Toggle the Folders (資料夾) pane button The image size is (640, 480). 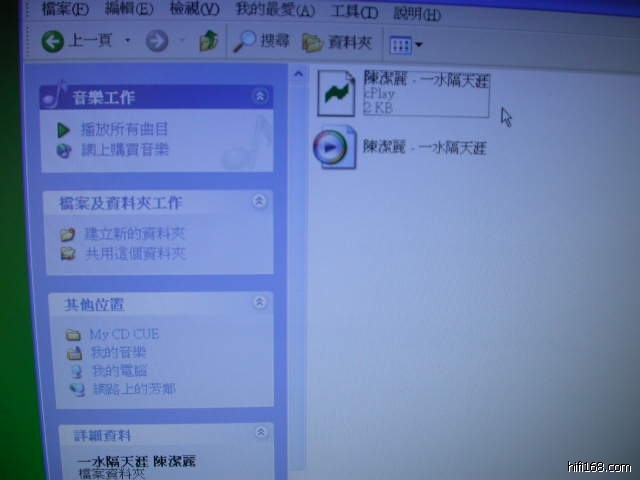click(x=337, y=43)
